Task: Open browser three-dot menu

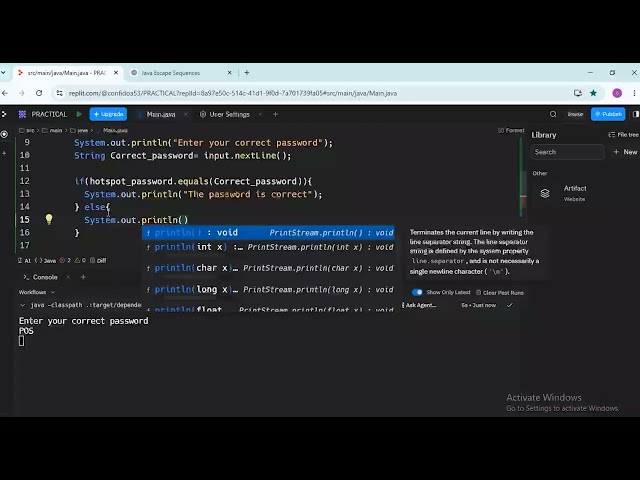Action: tap(634, 93)
